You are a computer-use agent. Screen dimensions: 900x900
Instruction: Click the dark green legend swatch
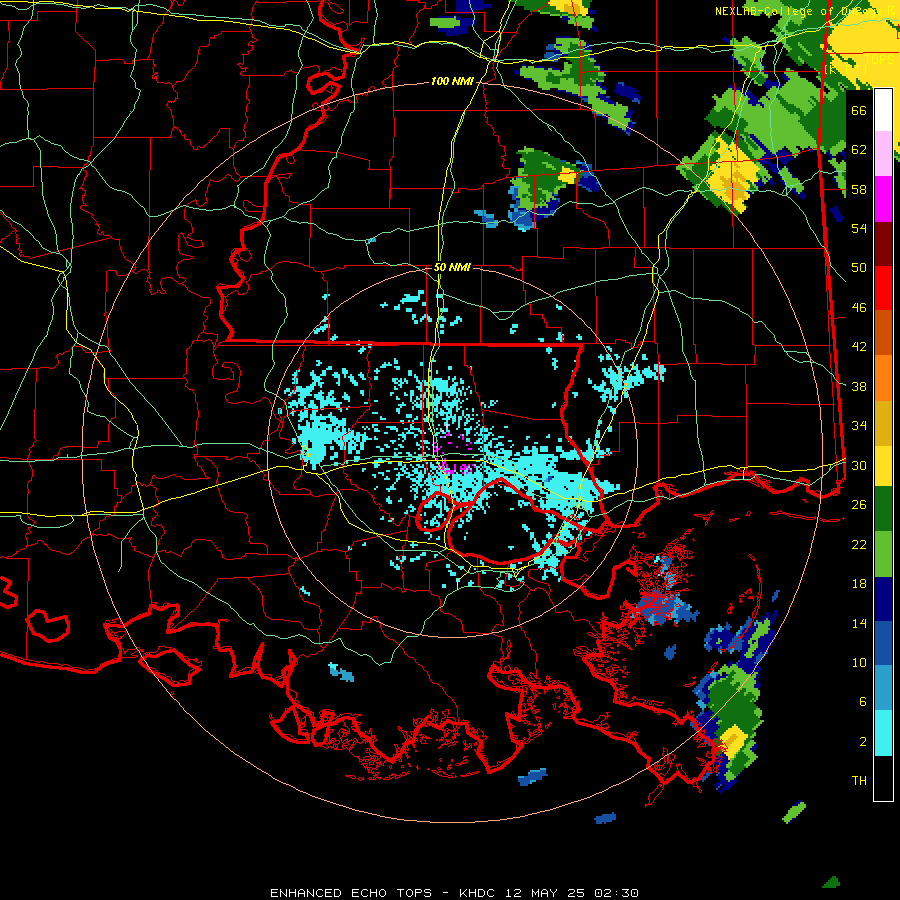click(x=883, y=509)
